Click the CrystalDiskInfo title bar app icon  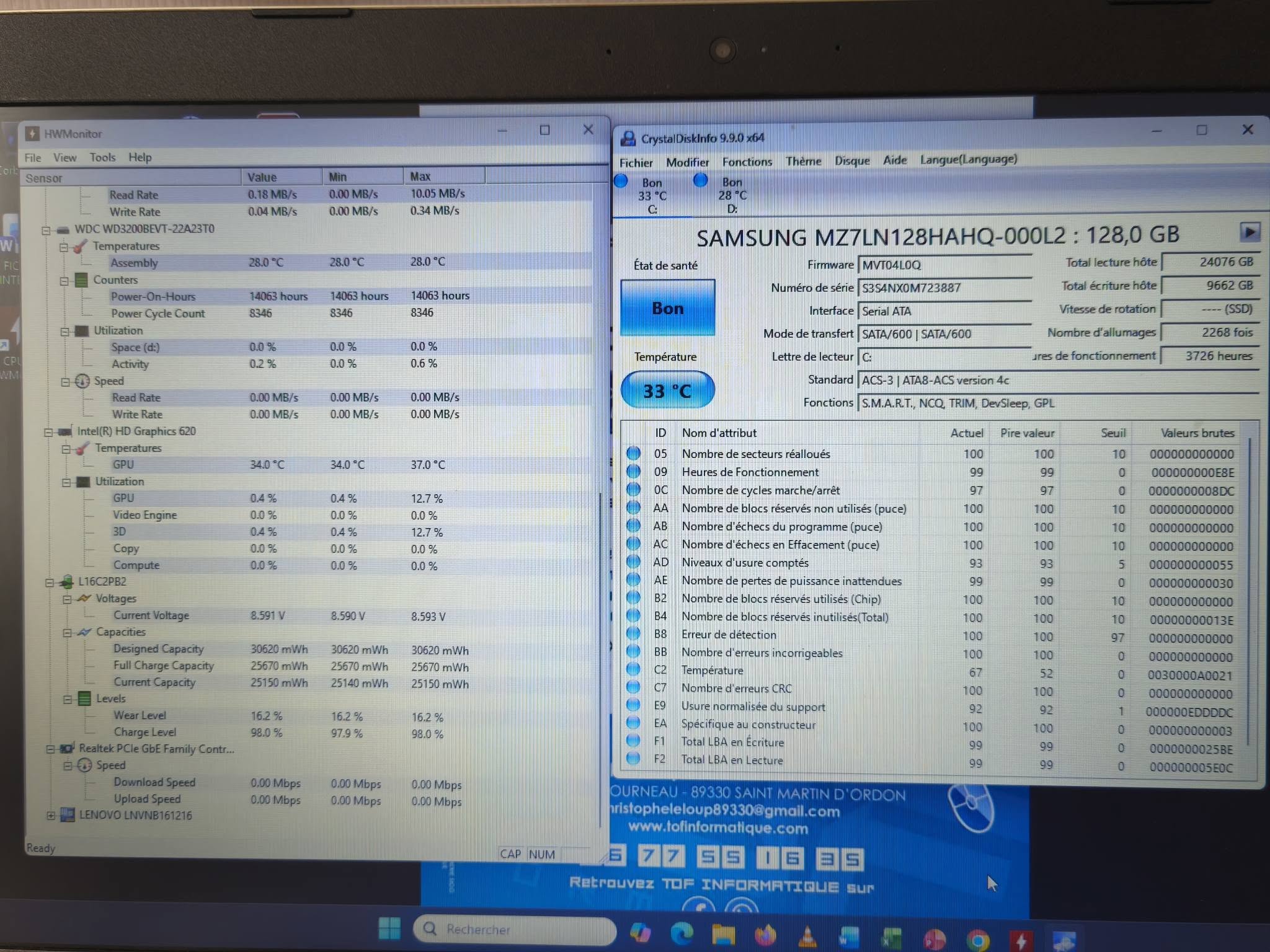(628, 138)
